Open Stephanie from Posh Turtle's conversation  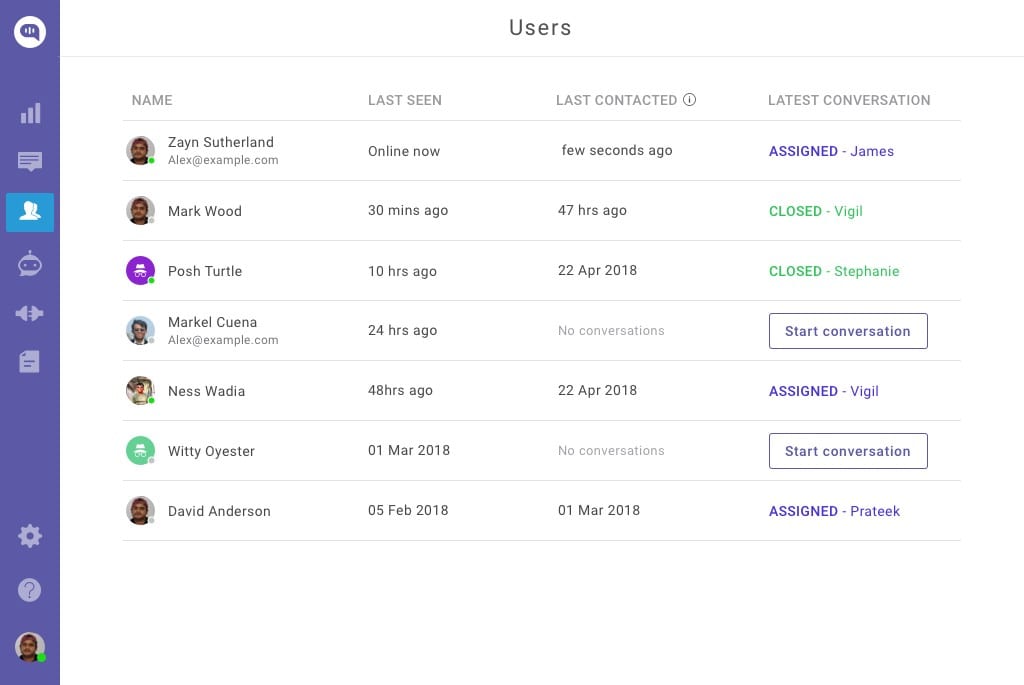(x=866, y=271)
